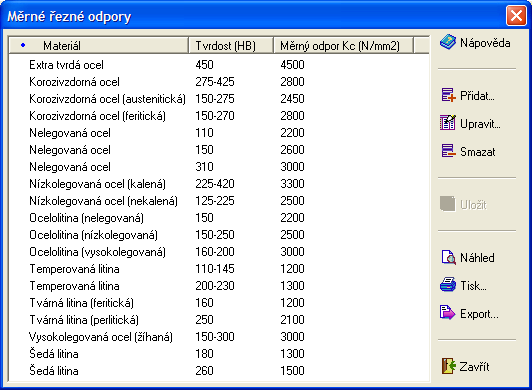Screen dimensions: 532x390
Task: Click hardness value 125-225
Action: pyautogui.click(x=215, y=201)
